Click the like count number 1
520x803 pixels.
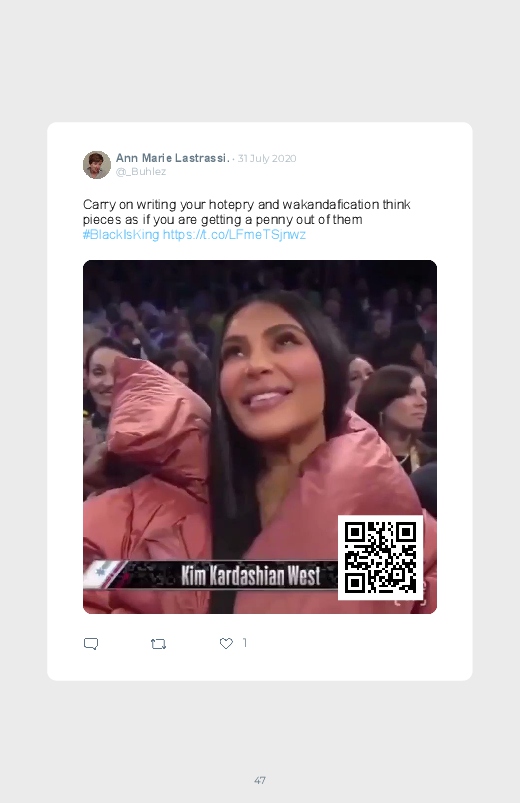tap(245, 643)
